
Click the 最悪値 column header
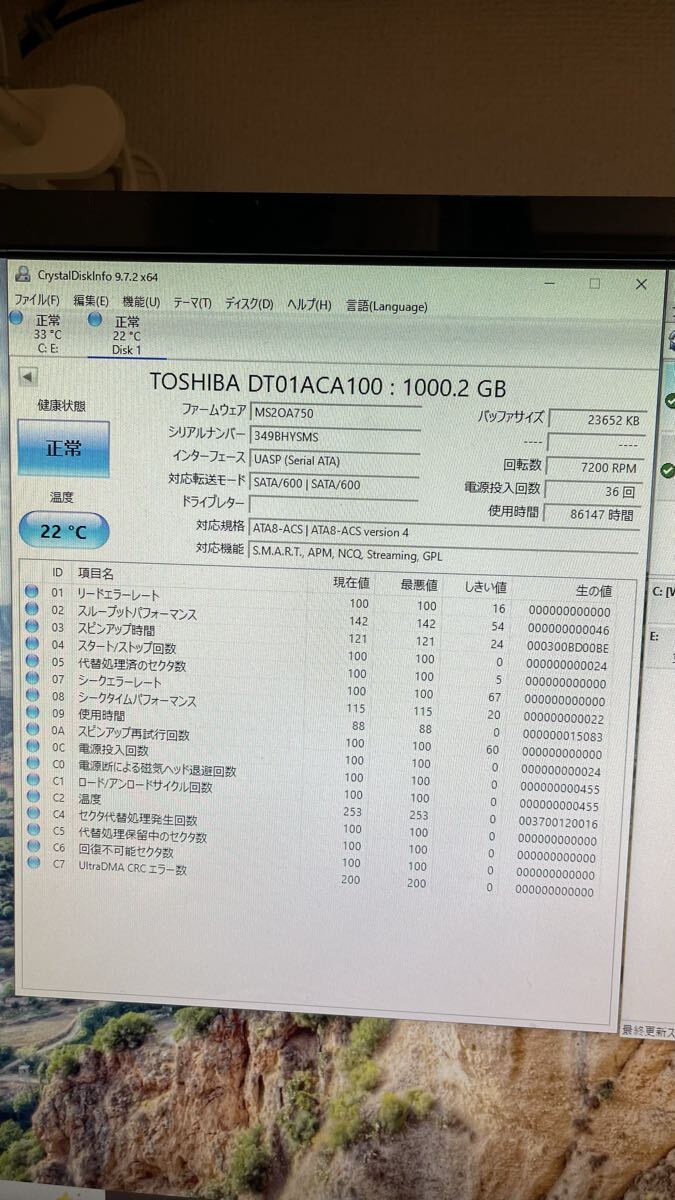[419, 584]
